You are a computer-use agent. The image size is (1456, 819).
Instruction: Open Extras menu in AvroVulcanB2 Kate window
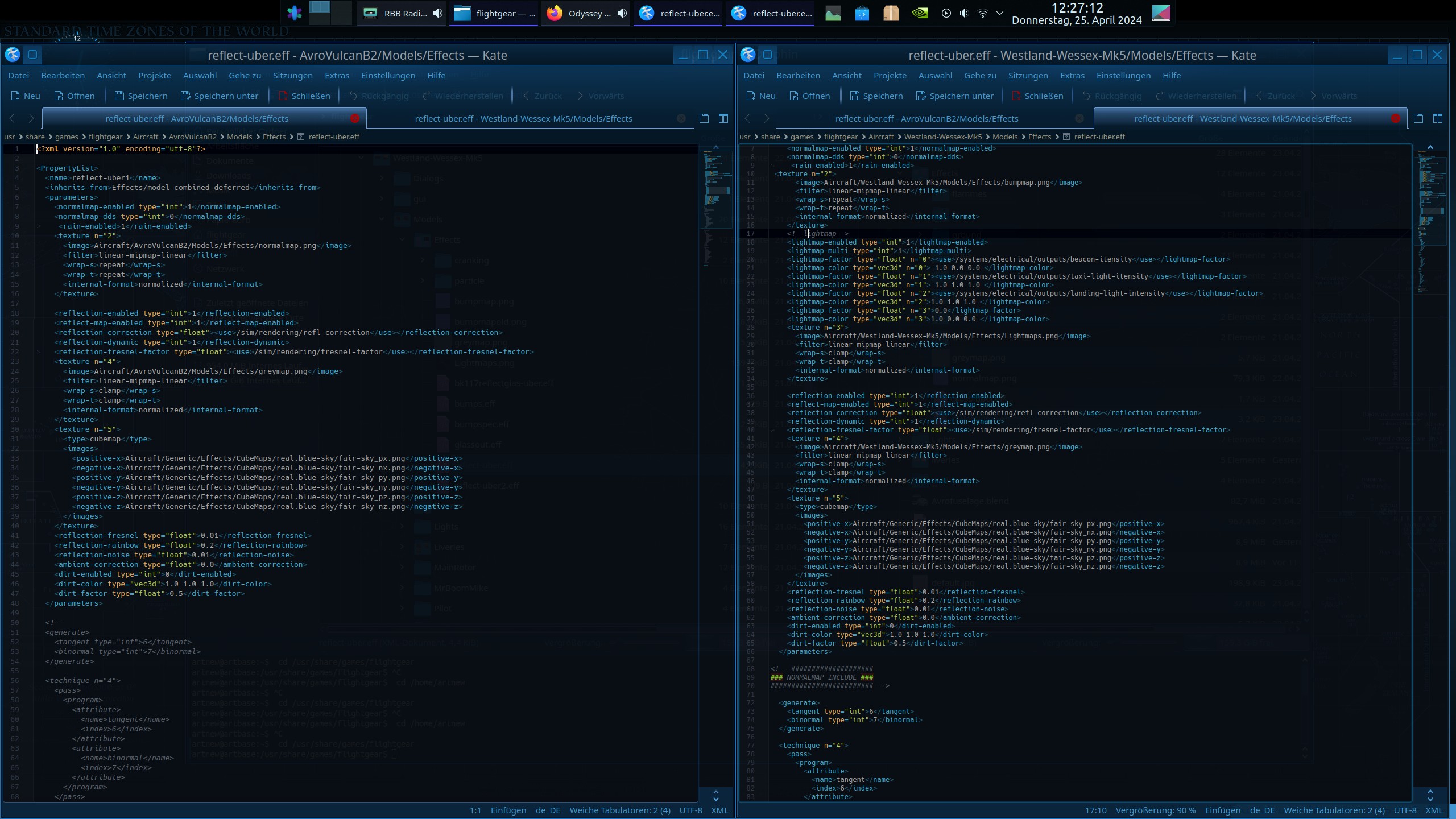pyautogui.click(x=337, y=75)
